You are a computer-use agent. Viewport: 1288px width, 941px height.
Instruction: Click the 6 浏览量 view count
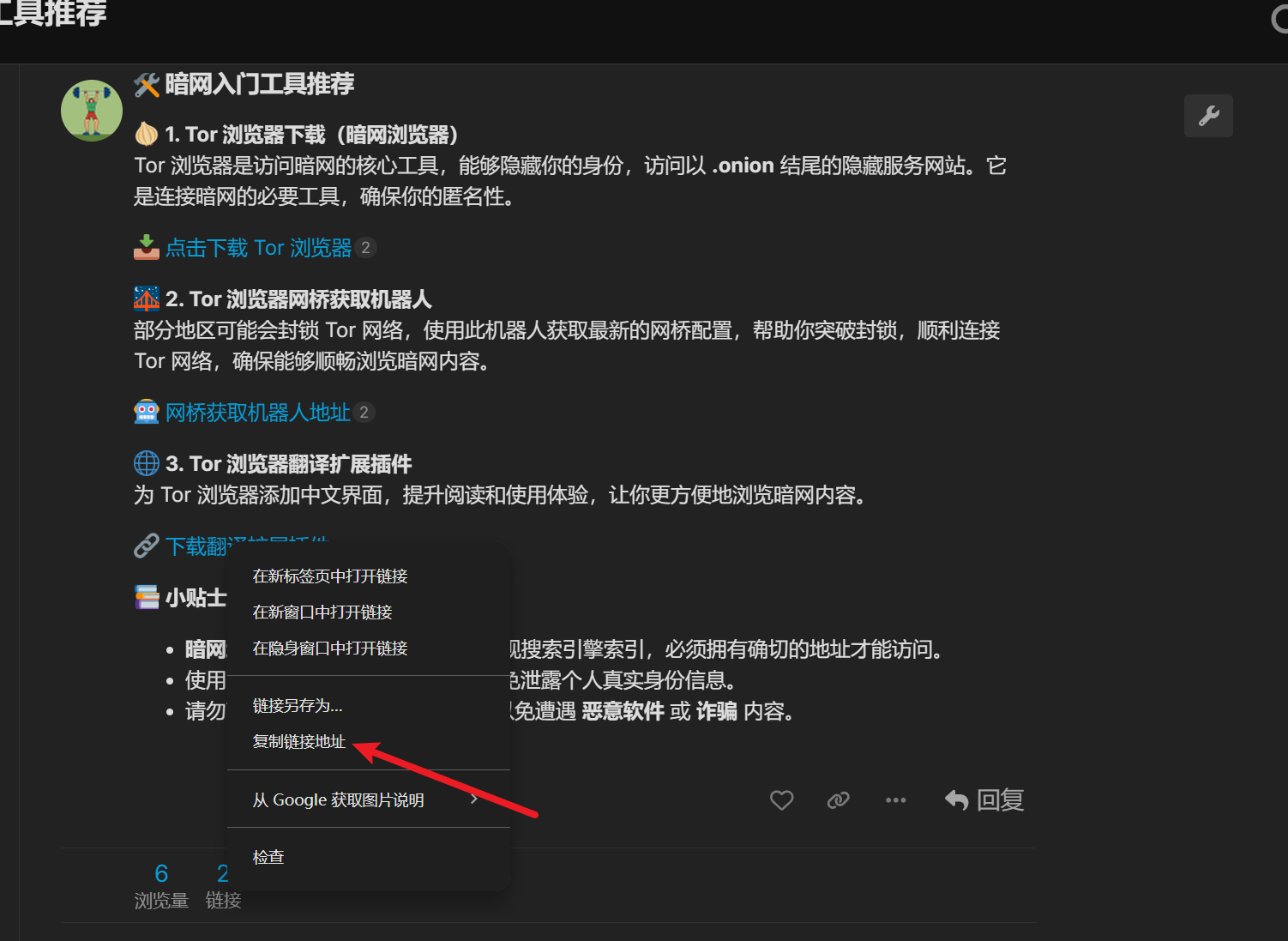pos(161,886)
